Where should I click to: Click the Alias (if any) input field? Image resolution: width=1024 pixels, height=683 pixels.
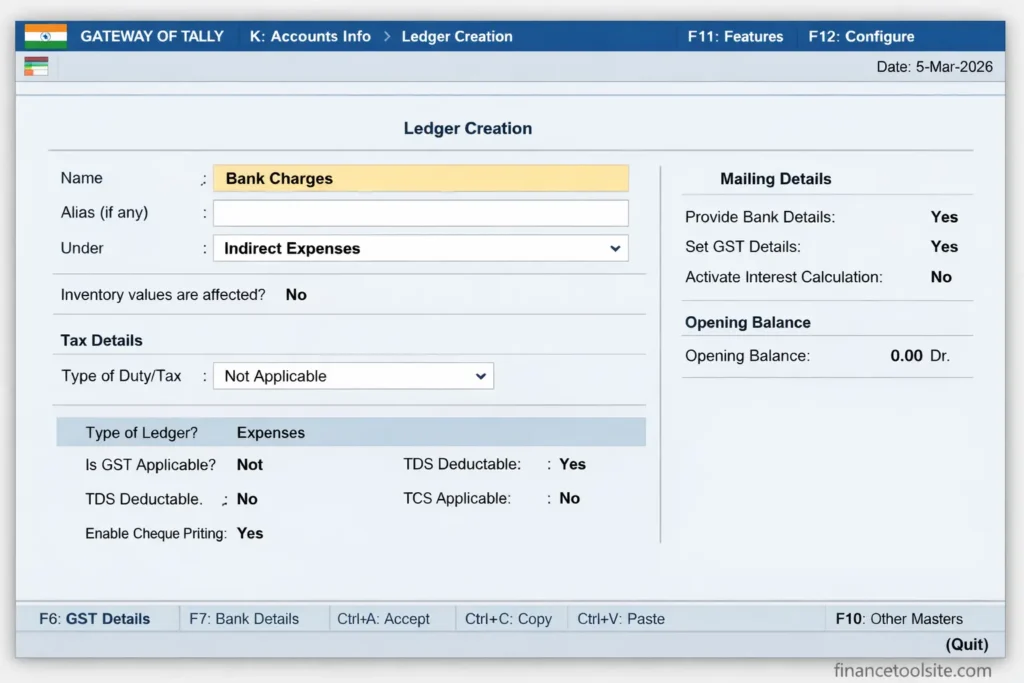pos(420,213)
